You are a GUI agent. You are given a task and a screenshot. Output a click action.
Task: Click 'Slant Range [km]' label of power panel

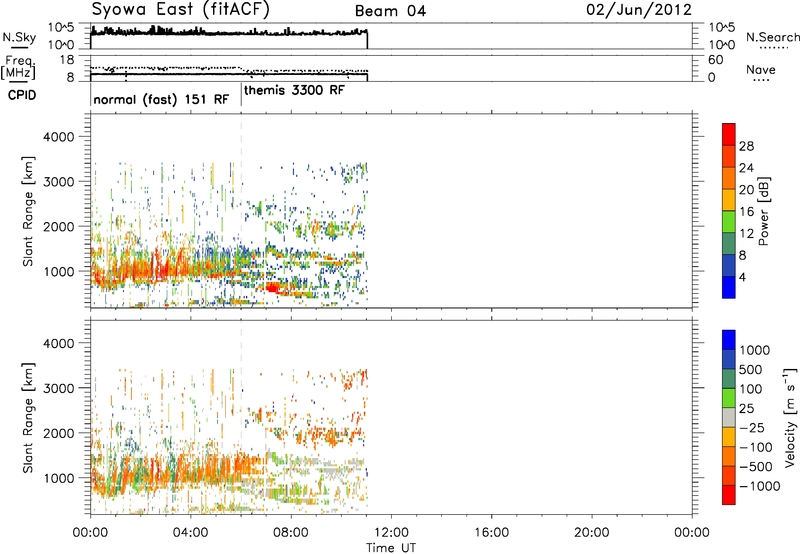click(x=28, y=211)
